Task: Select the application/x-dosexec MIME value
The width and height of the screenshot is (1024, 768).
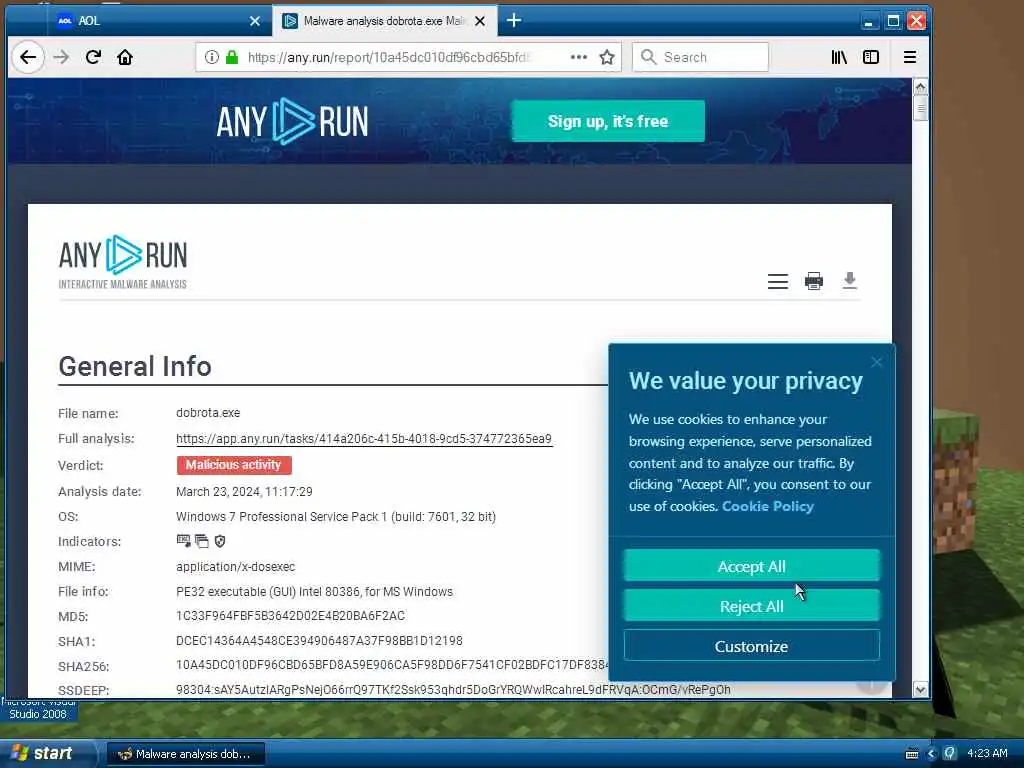Action: (x=236, y=567)
